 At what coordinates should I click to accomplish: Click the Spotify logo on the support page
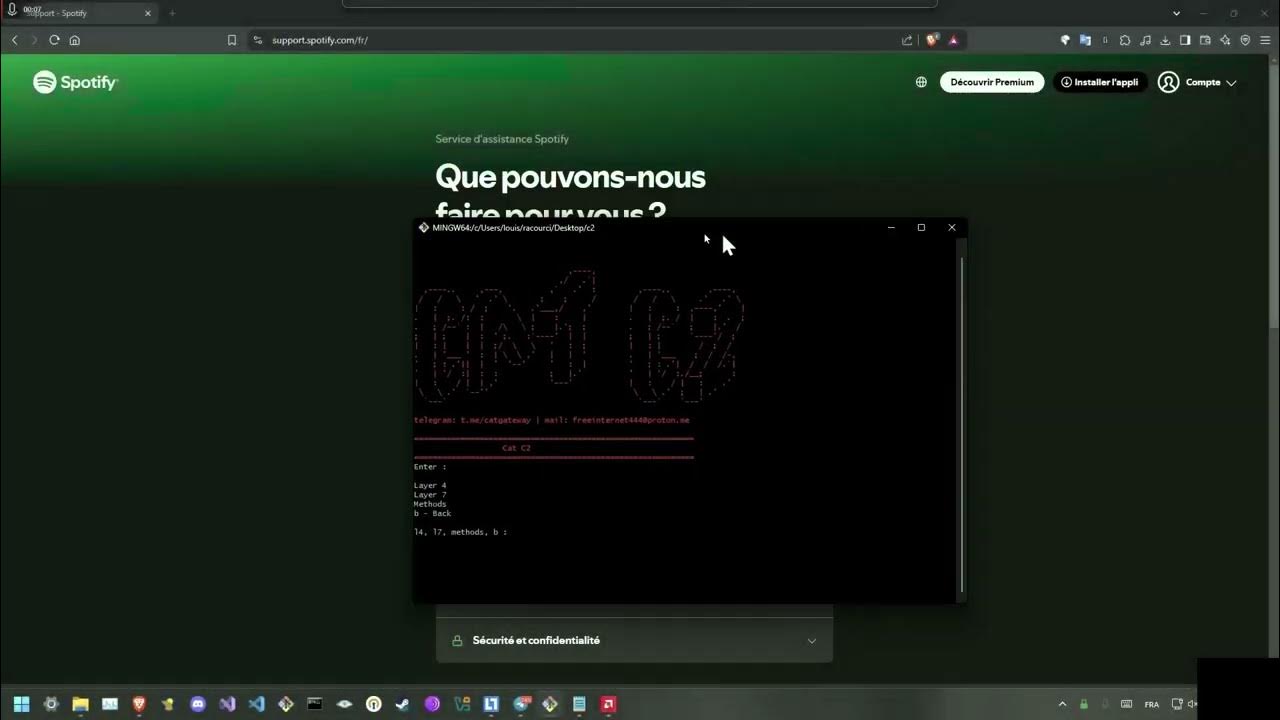coord(75,82)
